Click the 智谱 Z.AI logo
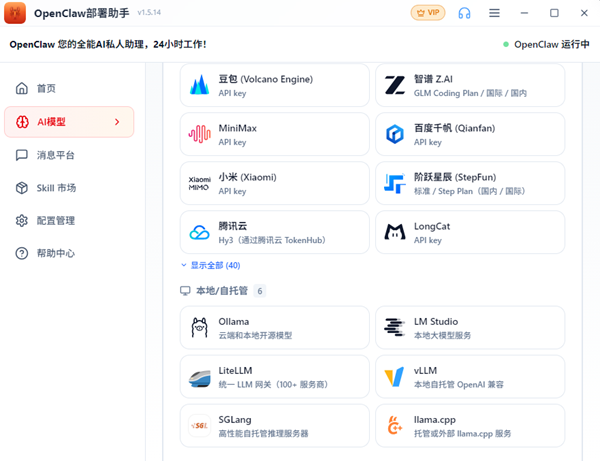 tap(395, 85)
